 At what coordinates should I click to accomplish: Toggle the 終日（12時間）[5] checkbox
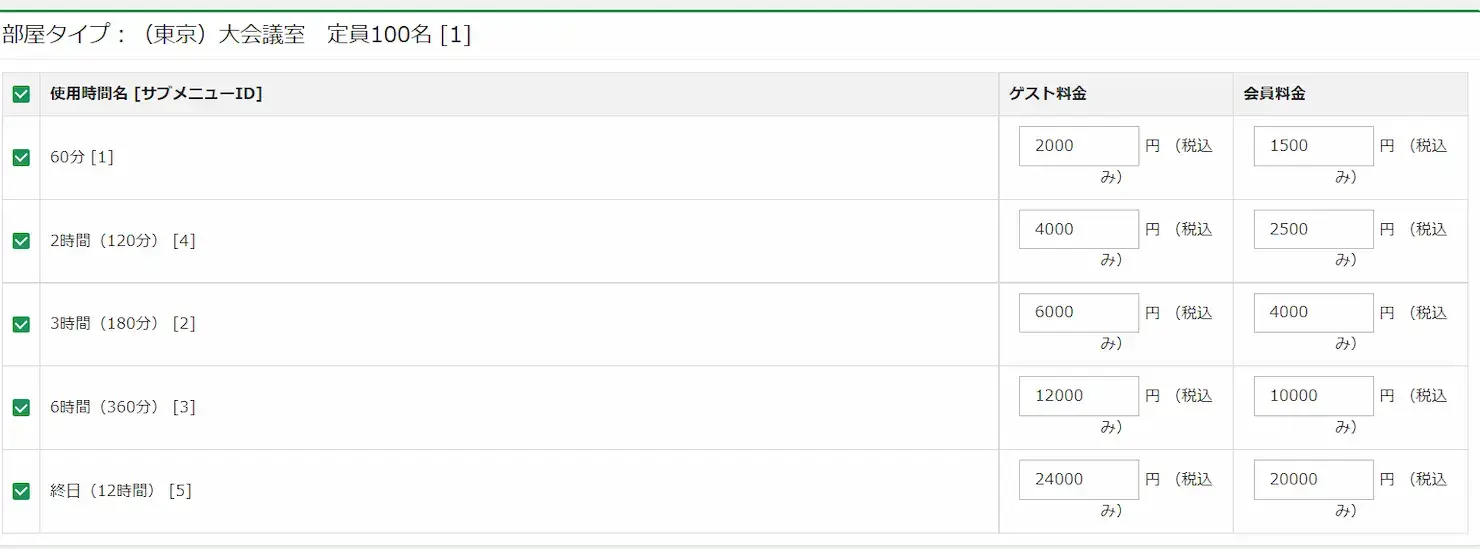click(20, 491)
